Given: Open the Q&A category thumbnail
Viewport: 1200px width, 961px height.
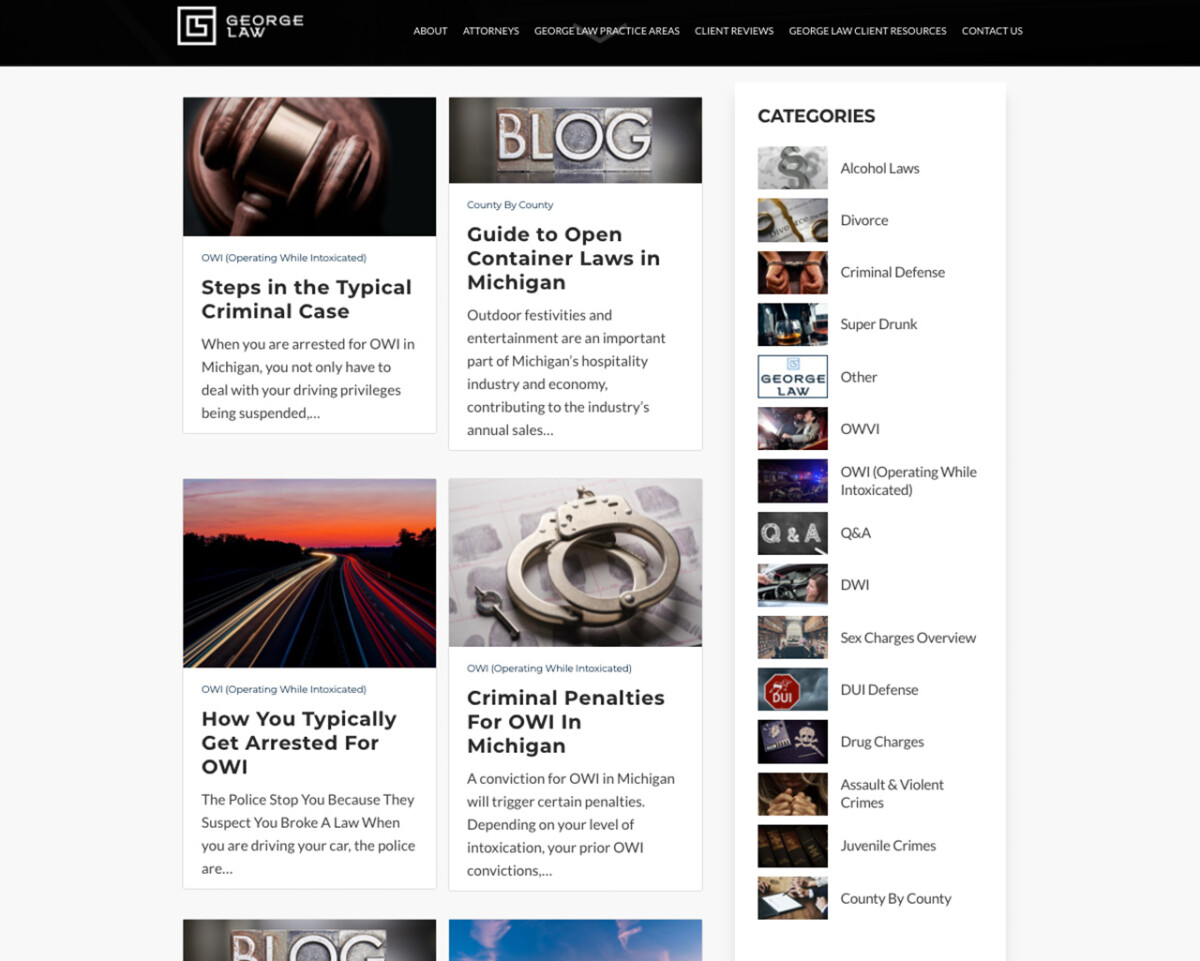Looking at the screenshot, I should [792, 533].
